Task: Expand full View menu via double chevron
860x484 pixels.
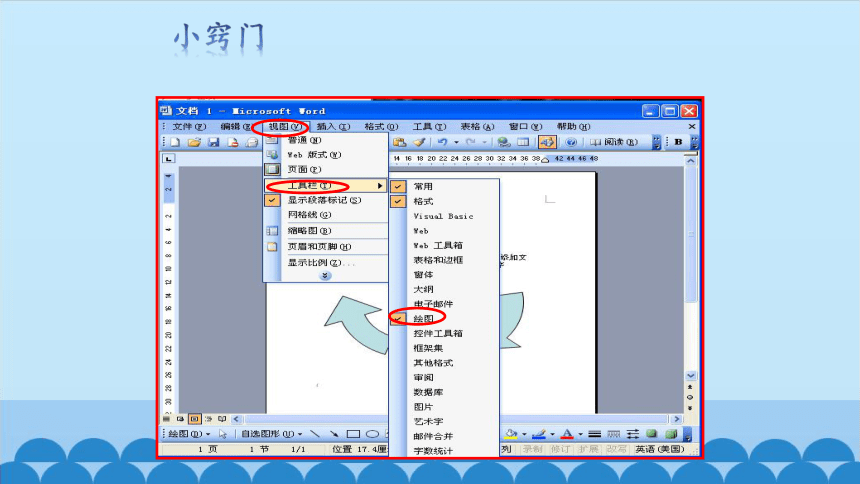Action: pyautogui.click(x=325, y=275)
